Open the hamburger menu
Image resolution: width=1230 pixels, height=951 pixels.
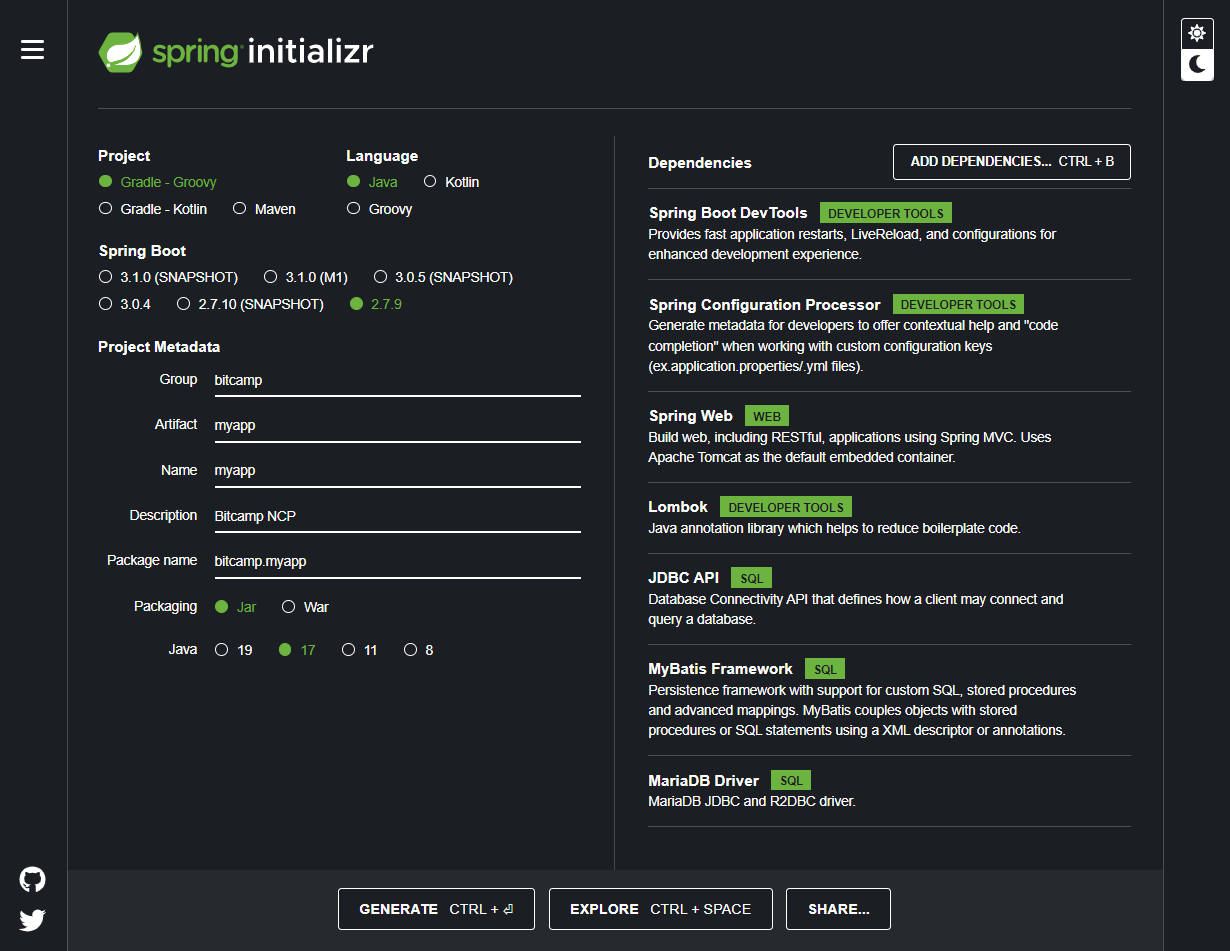[x=33, y=50]
